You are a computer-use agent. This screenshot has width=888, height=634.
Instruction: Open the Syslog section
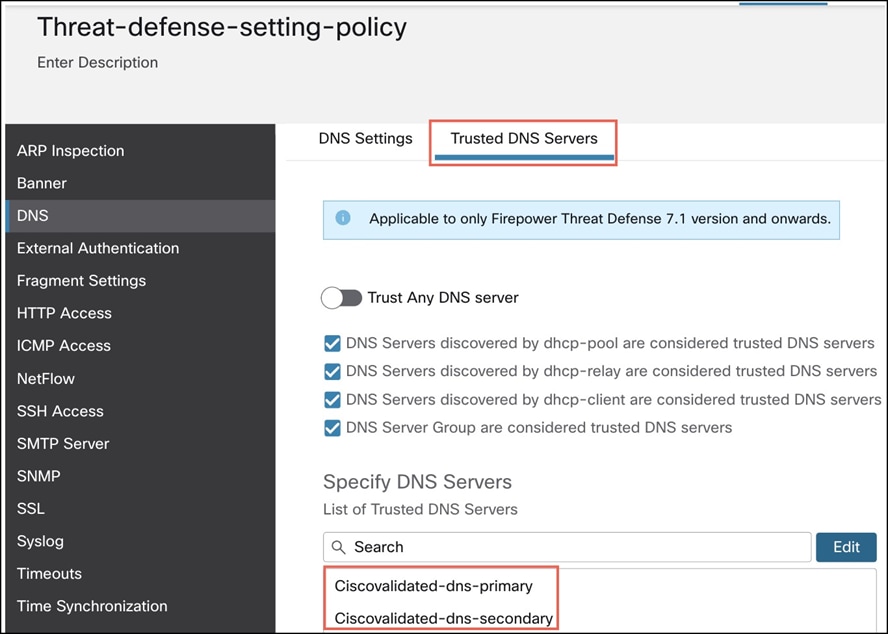coord(40,541)
